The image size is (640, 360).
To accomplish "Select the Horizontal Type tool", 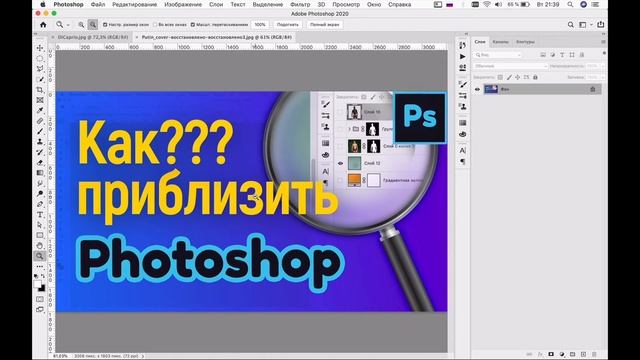I will [x=40, y=214].
